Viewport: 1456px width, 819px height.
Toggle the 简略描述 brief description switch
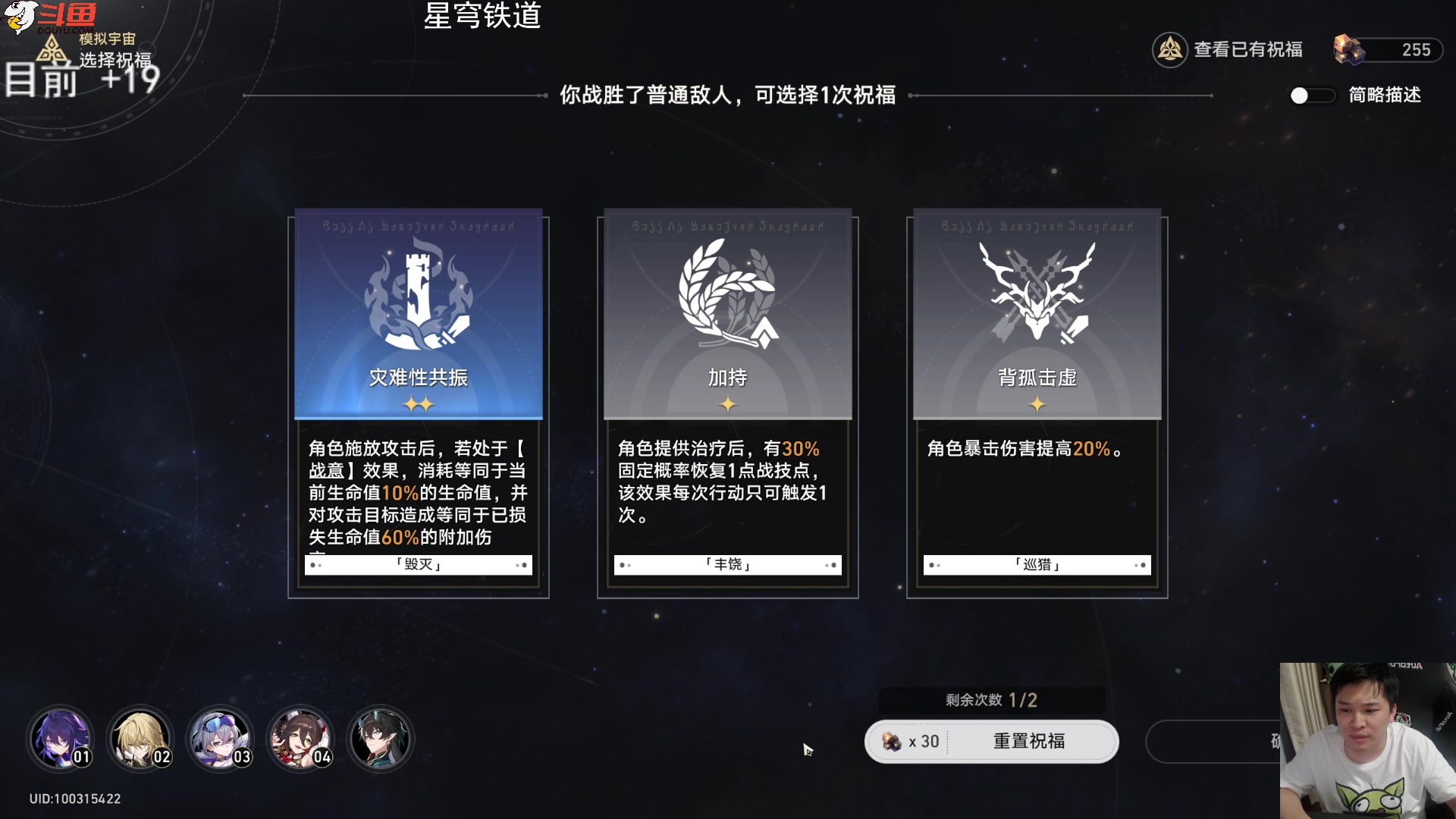pyautogui.click(x=1312, y=96)
